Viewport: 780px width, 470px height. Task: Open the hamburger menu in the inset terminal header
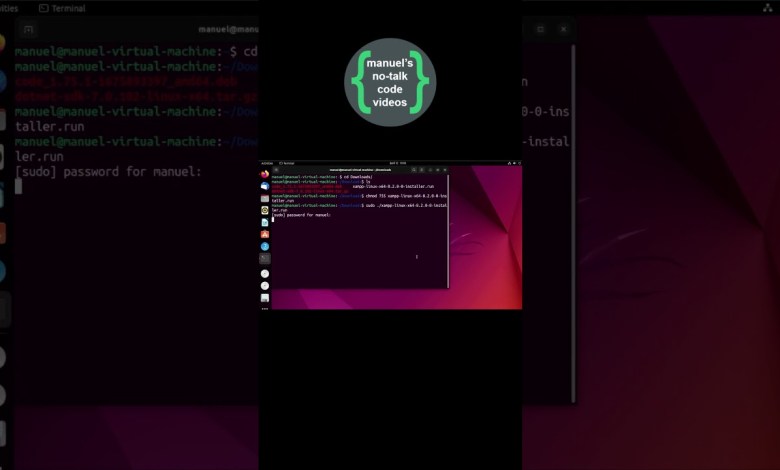tap(426, 169)
